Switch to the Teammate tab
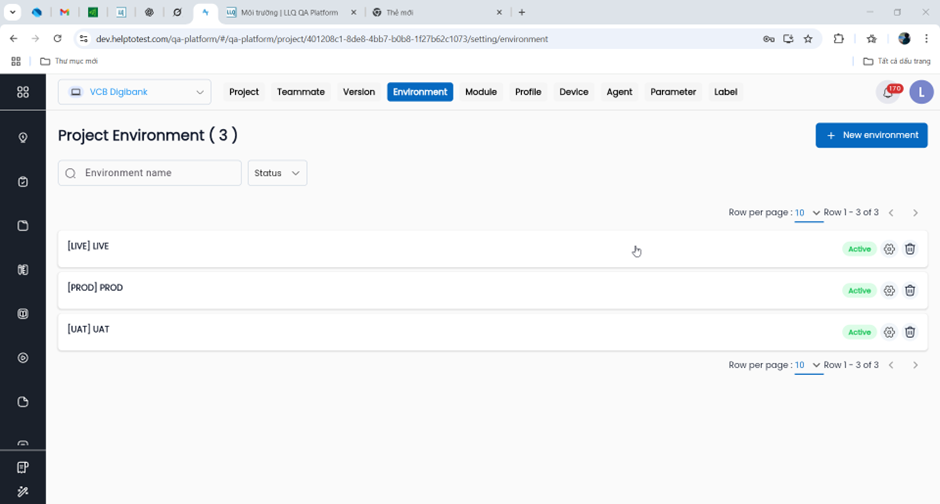Viewport: 940px width, 504px height. (301, 92)
